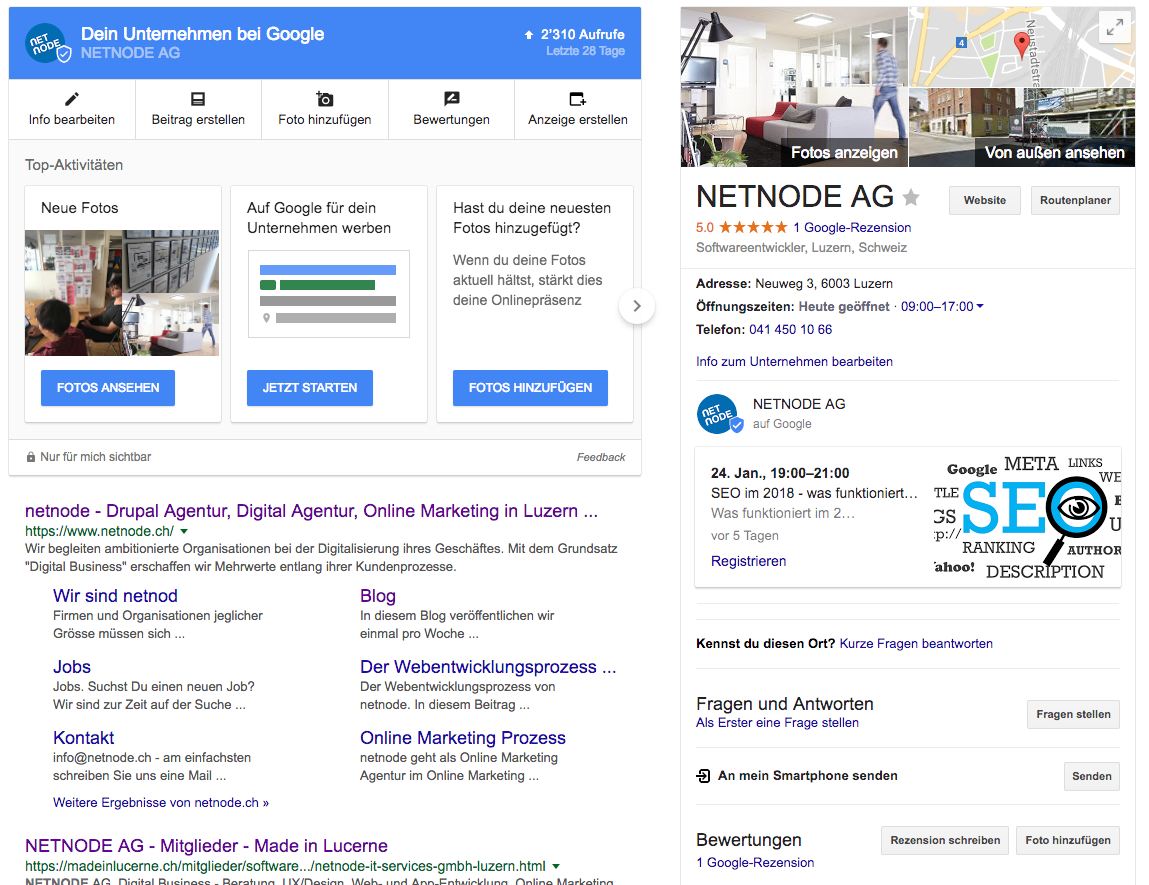Image resolution: width=1149 pixels, height=885 pixels.
Task: Click the gray star next to NETNODE AG
Action: (911, 196)
